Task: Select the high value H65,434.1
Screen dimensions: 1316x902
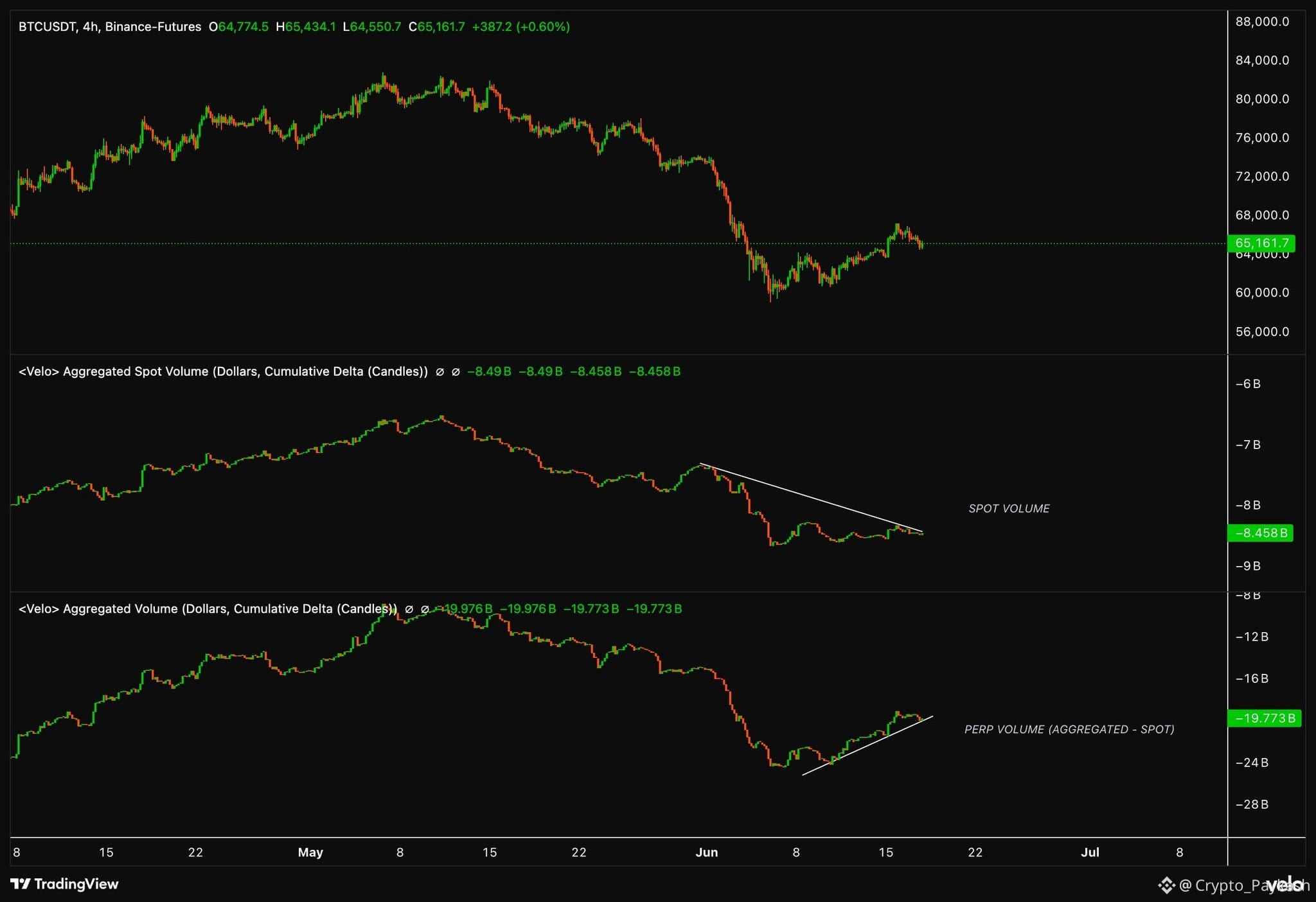Action: click(x=306, y=27)
